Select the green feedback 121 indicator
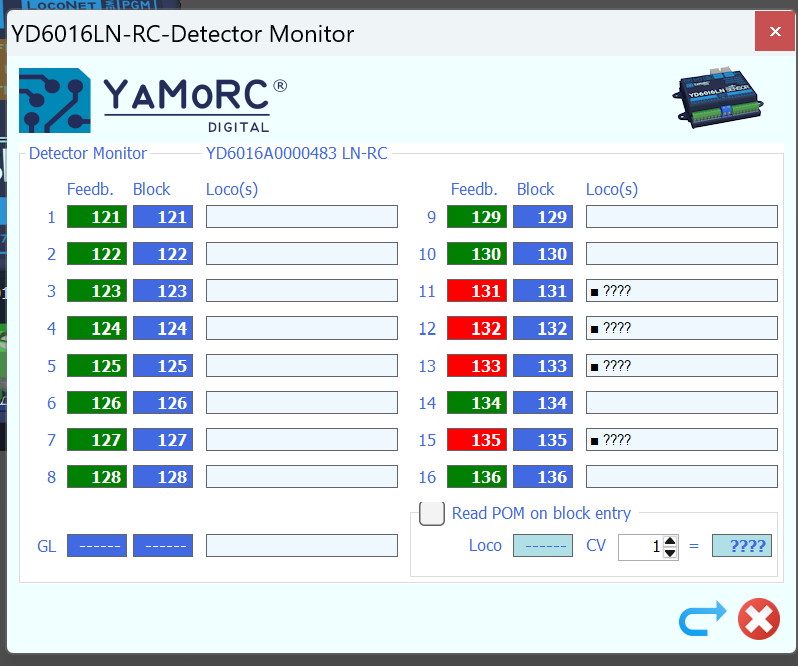The width and height of the screenshot is (798, 666). click(x=97, y=217)
